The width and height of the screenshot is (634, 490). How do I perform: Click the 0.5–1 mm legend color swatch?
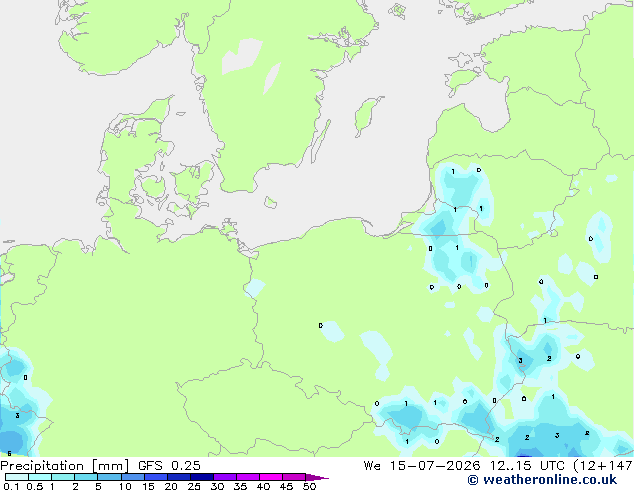(x=40, y=477)
